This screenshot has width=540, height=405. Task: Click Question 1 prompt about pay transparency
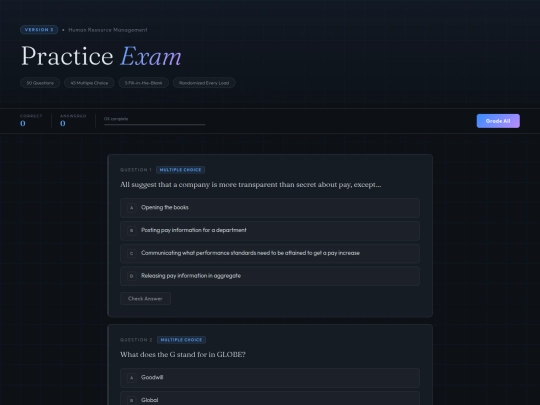coord(250,185)
